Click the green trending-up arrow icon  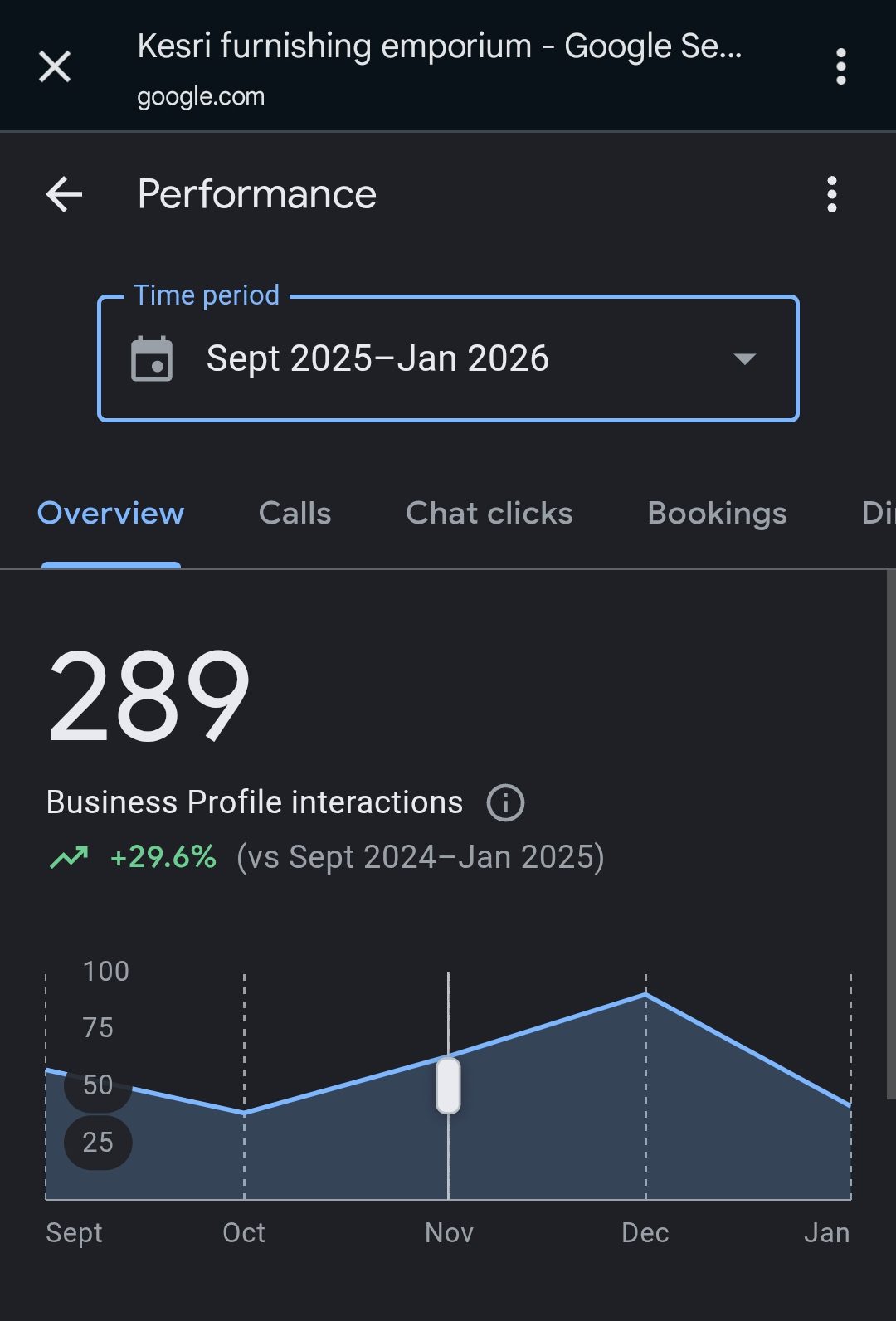pyautogui.click(x=69, y=857)
